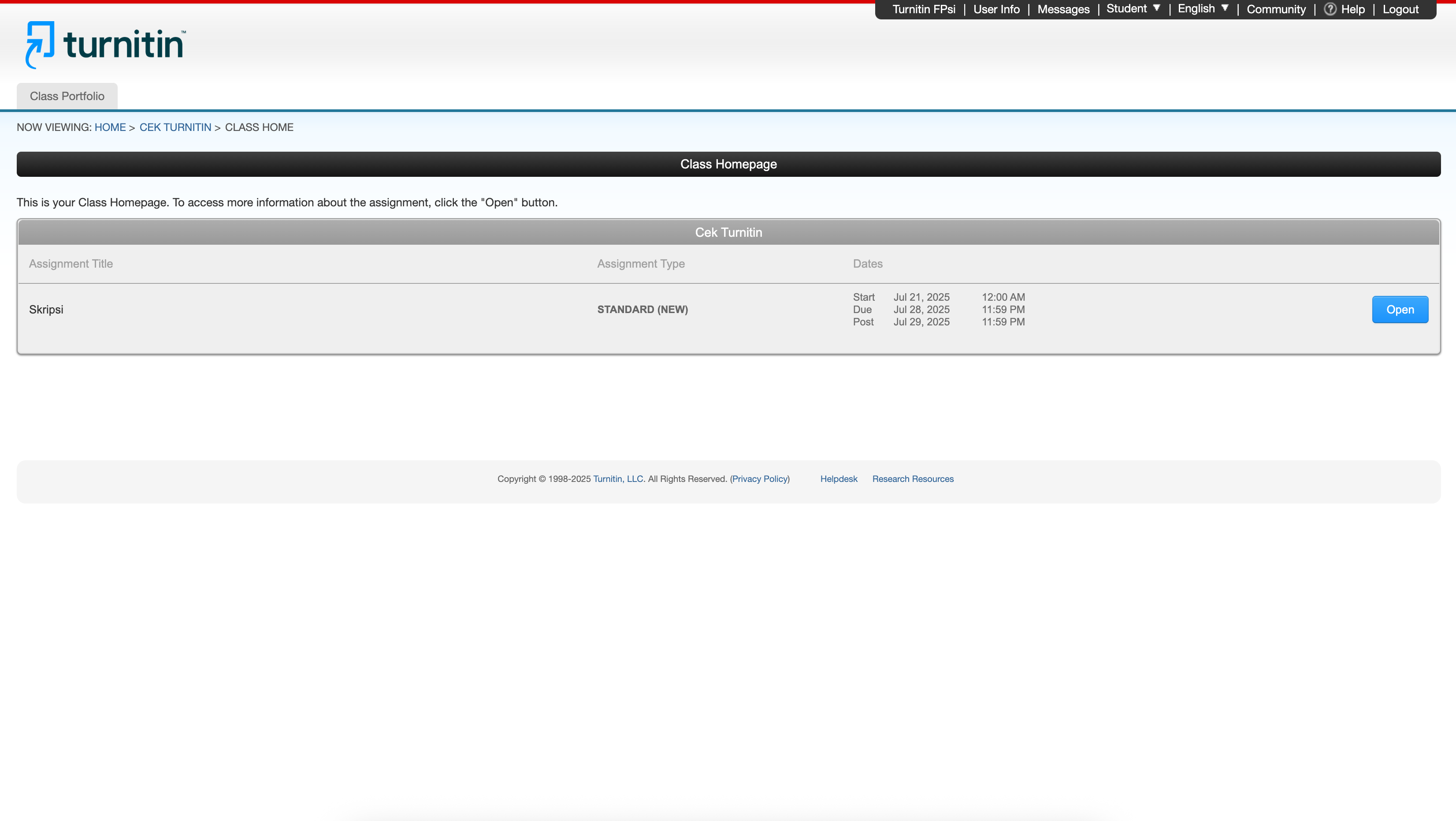This screenshot has width=1456, height=821.
Task: Click the Start date Jul 21, 2025
Action: click(921, 297)
